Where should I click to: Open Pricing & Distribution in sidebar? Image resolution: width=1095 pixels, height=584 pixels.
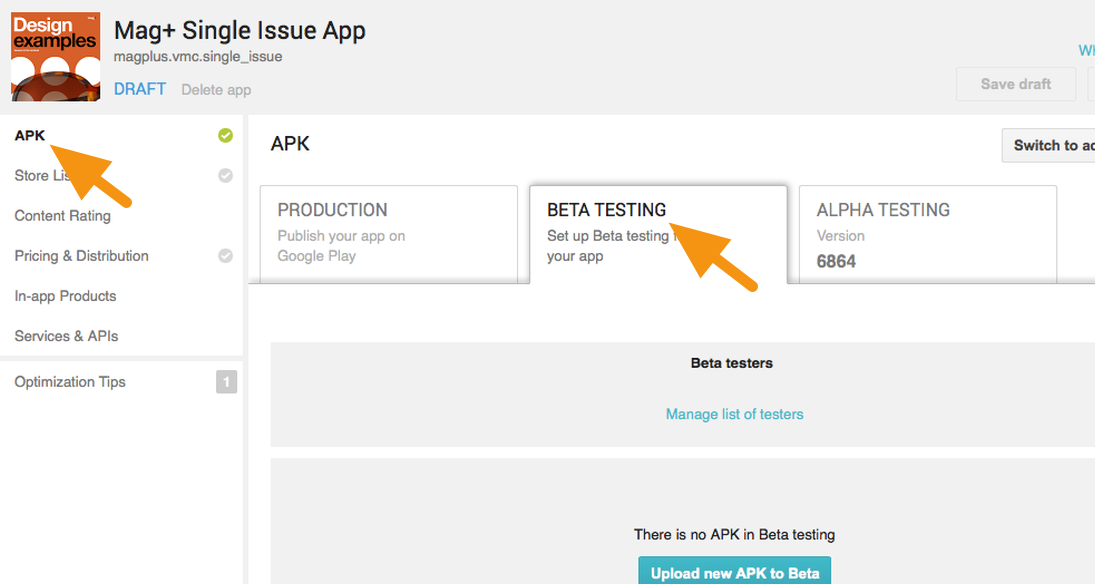click(x=82, y=256)
